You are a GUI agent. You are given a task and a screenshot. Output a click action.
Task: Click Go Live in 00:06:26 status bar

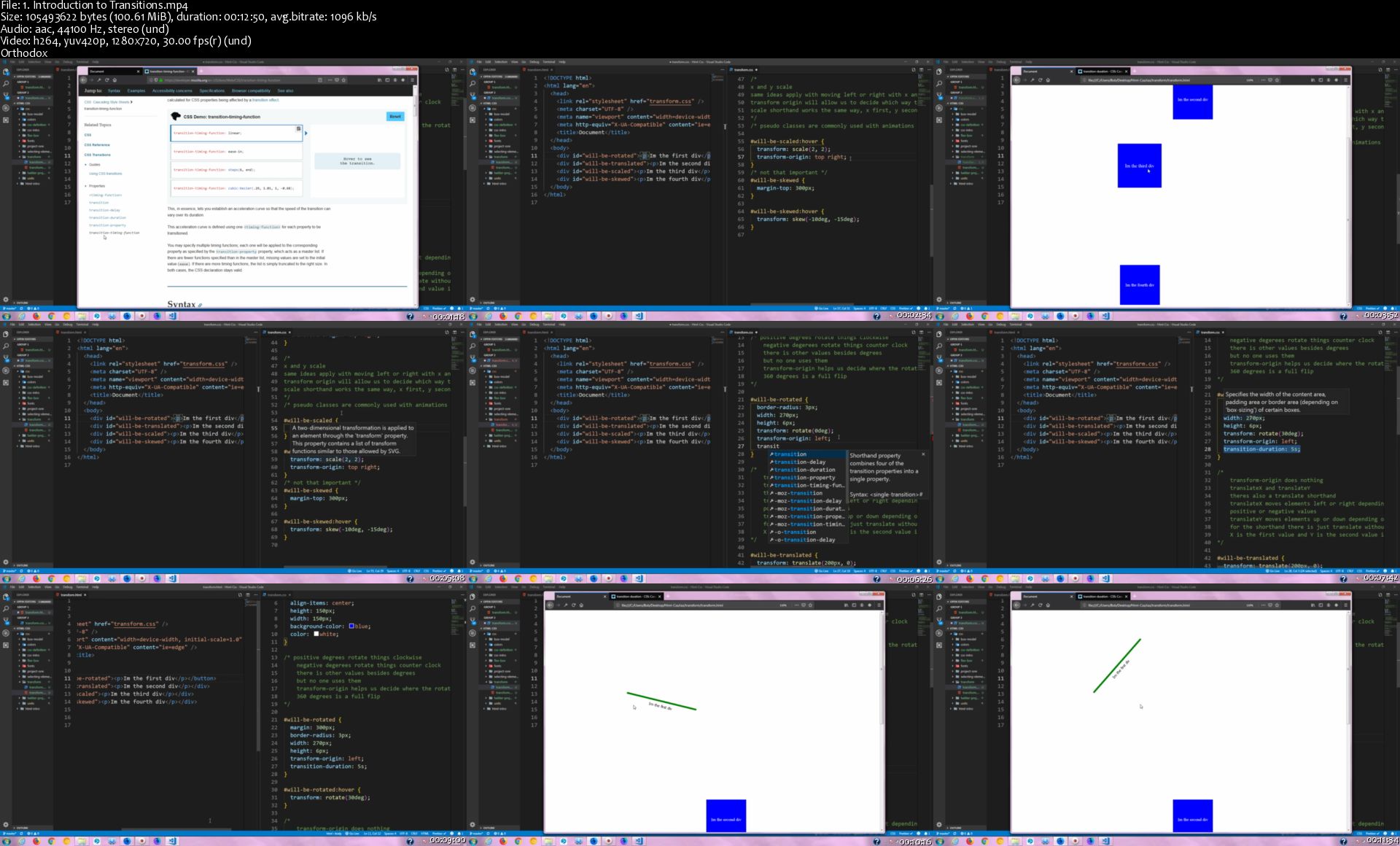tap(823, 571)
